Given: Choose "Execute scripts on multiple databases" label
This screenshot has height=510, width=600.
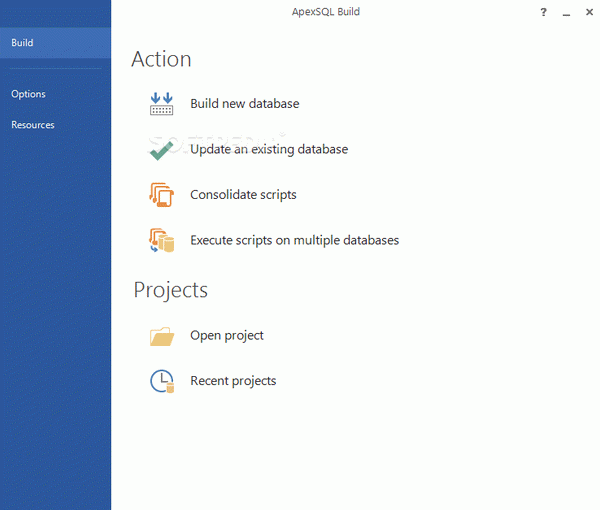Looking at the screenshot, I should 295,240.
